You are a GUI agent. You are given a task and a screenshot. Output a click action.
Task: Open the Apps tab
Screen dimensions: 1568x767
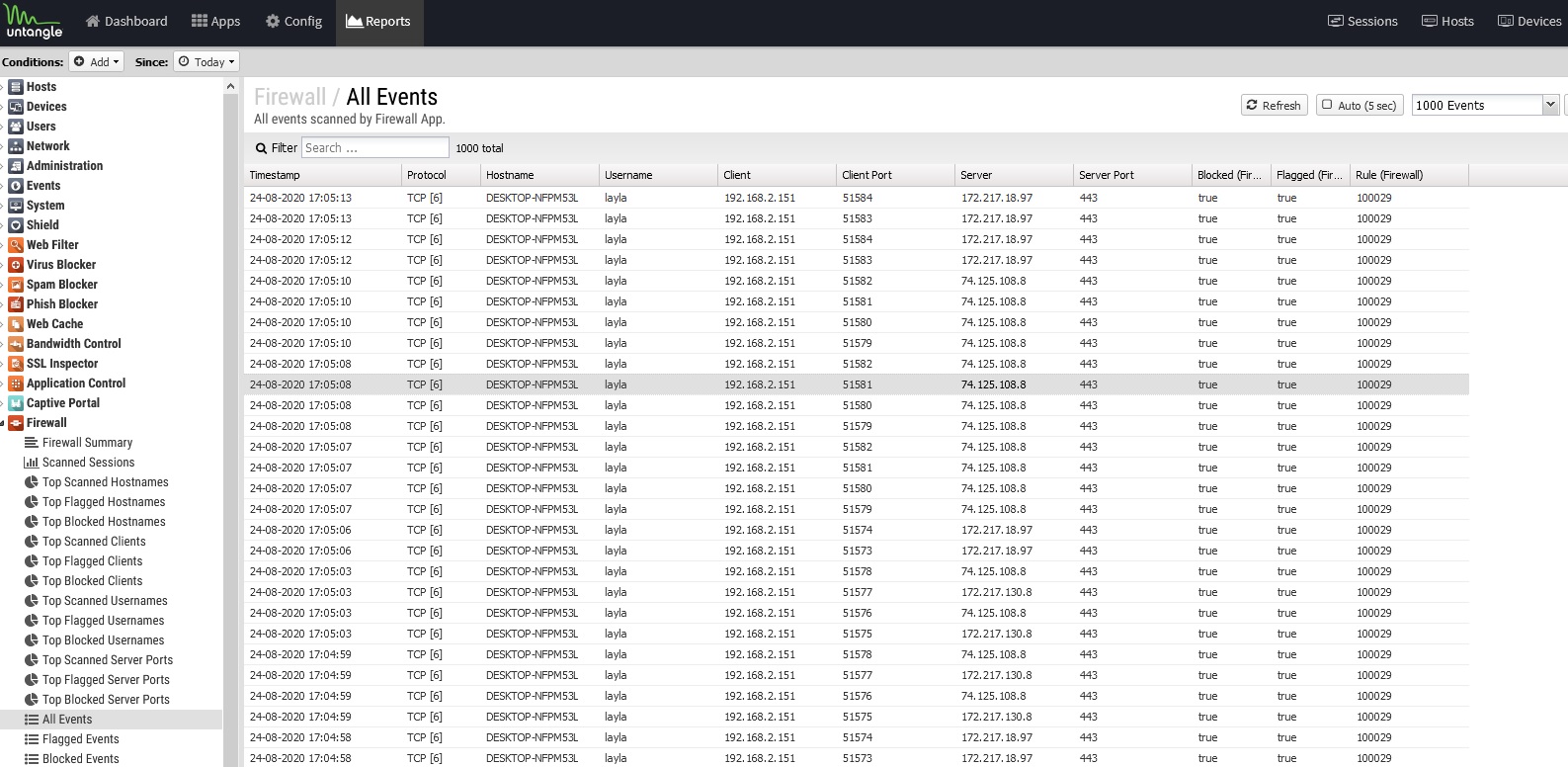click(215, 21)
